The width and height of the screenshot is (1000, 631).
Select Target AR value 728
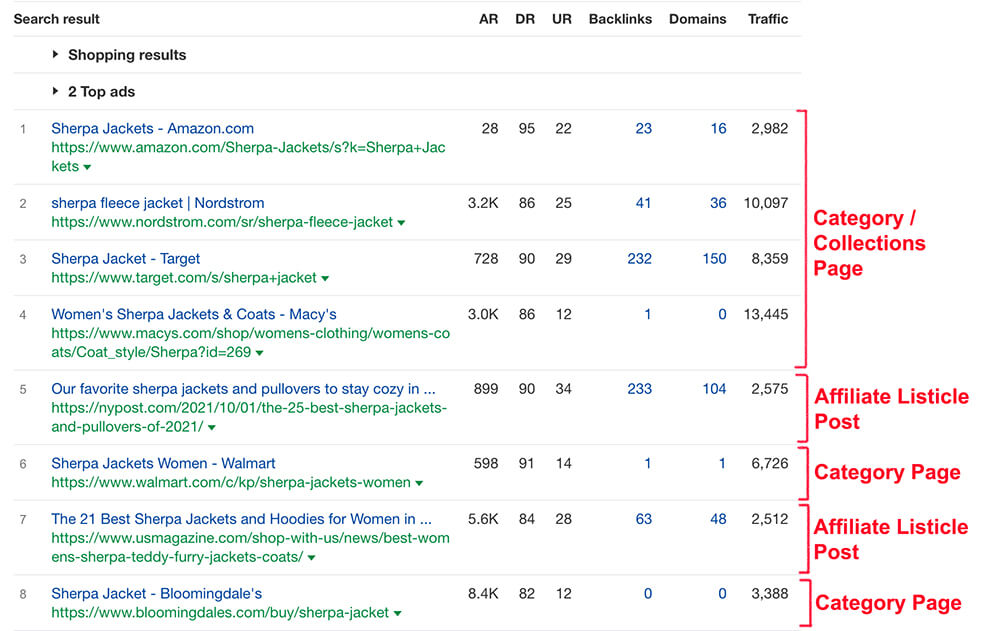tap(486, 258)
